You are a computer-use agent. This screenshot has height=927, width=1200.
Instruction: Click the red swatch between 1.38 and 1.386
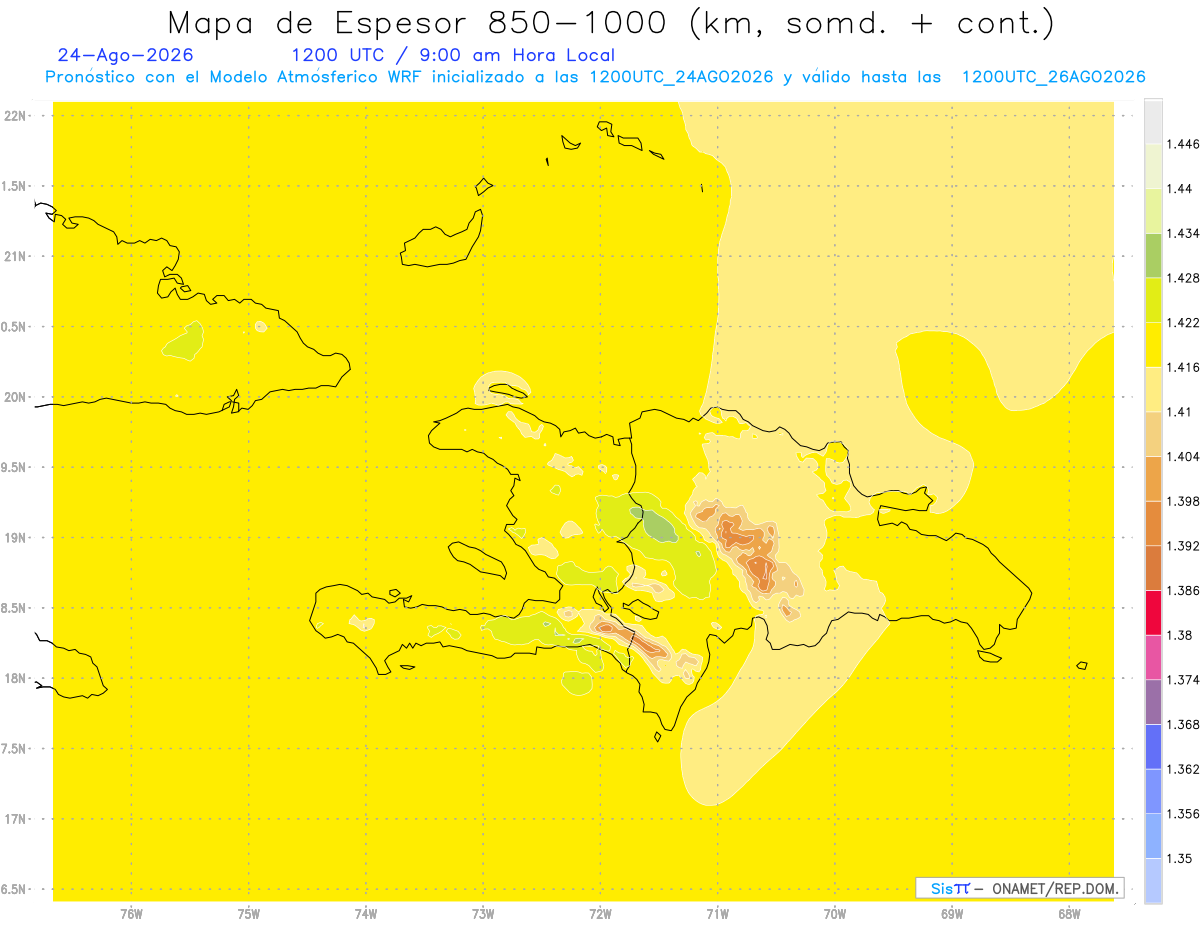click(x=1153, y=612)
